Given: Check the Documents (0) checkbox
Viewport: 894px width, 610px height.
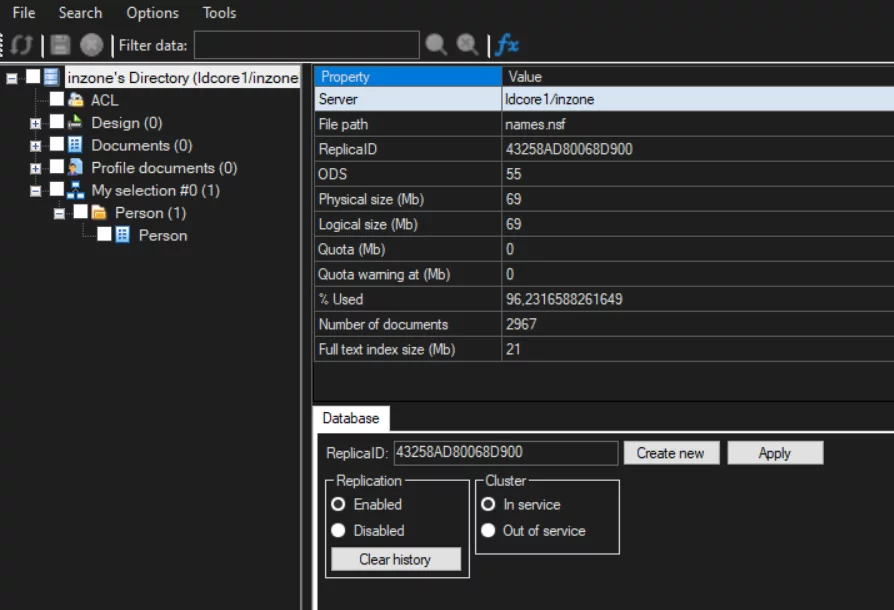Looking at the screenshot, I should click(x=57, y=145).
